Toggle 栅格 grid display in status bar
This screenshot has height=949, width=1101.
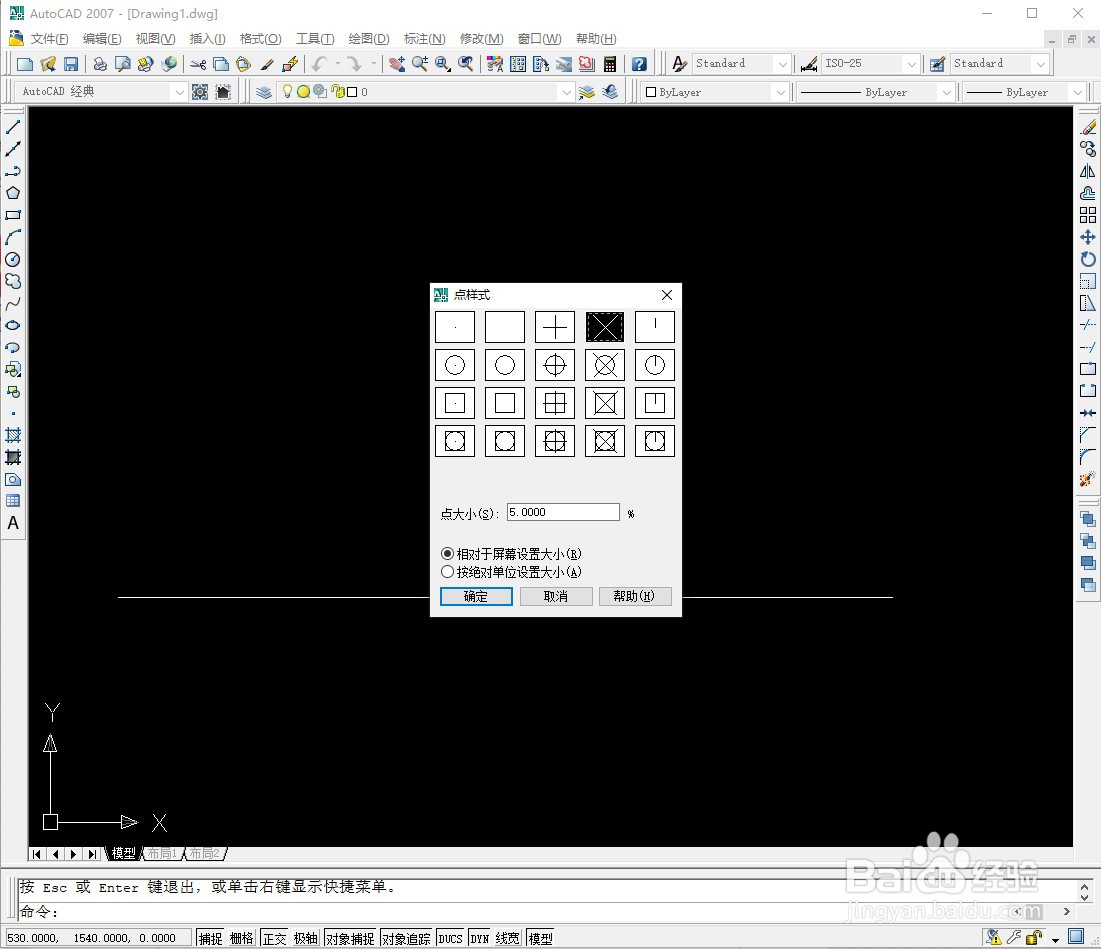[242, 938]
